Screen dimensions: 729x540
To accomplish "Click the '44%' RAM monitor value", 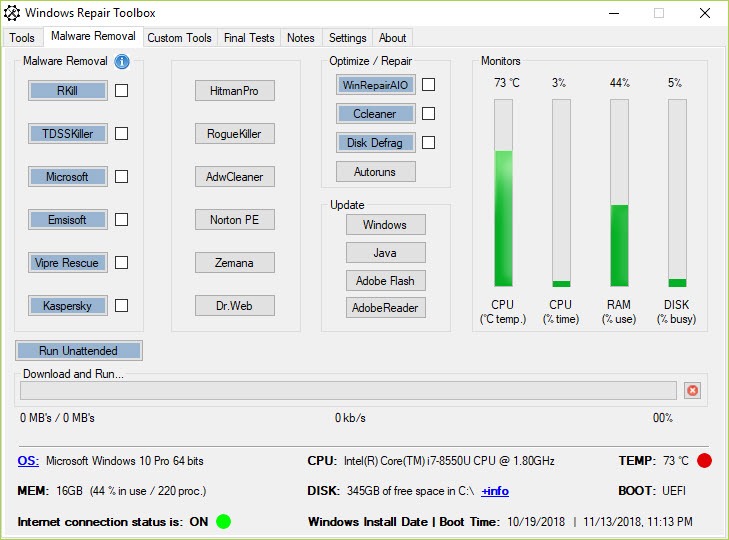I will 619,83.
